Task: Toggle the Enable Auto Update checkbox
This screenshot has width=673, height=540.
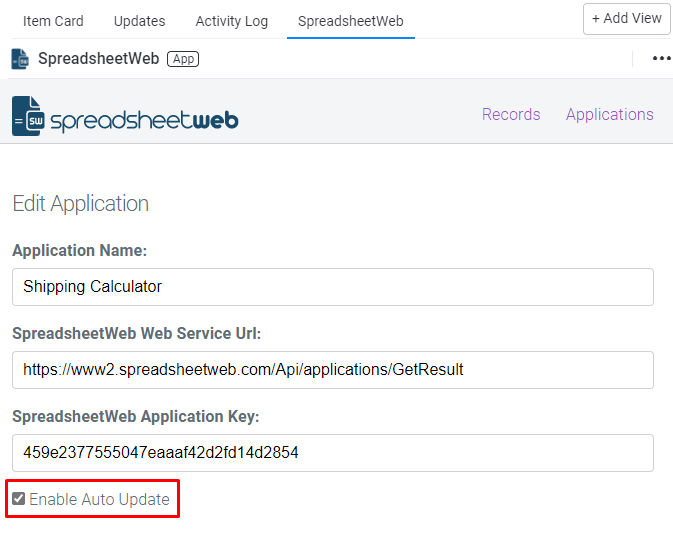Action: pyautogui.click(x=18, y=499)
